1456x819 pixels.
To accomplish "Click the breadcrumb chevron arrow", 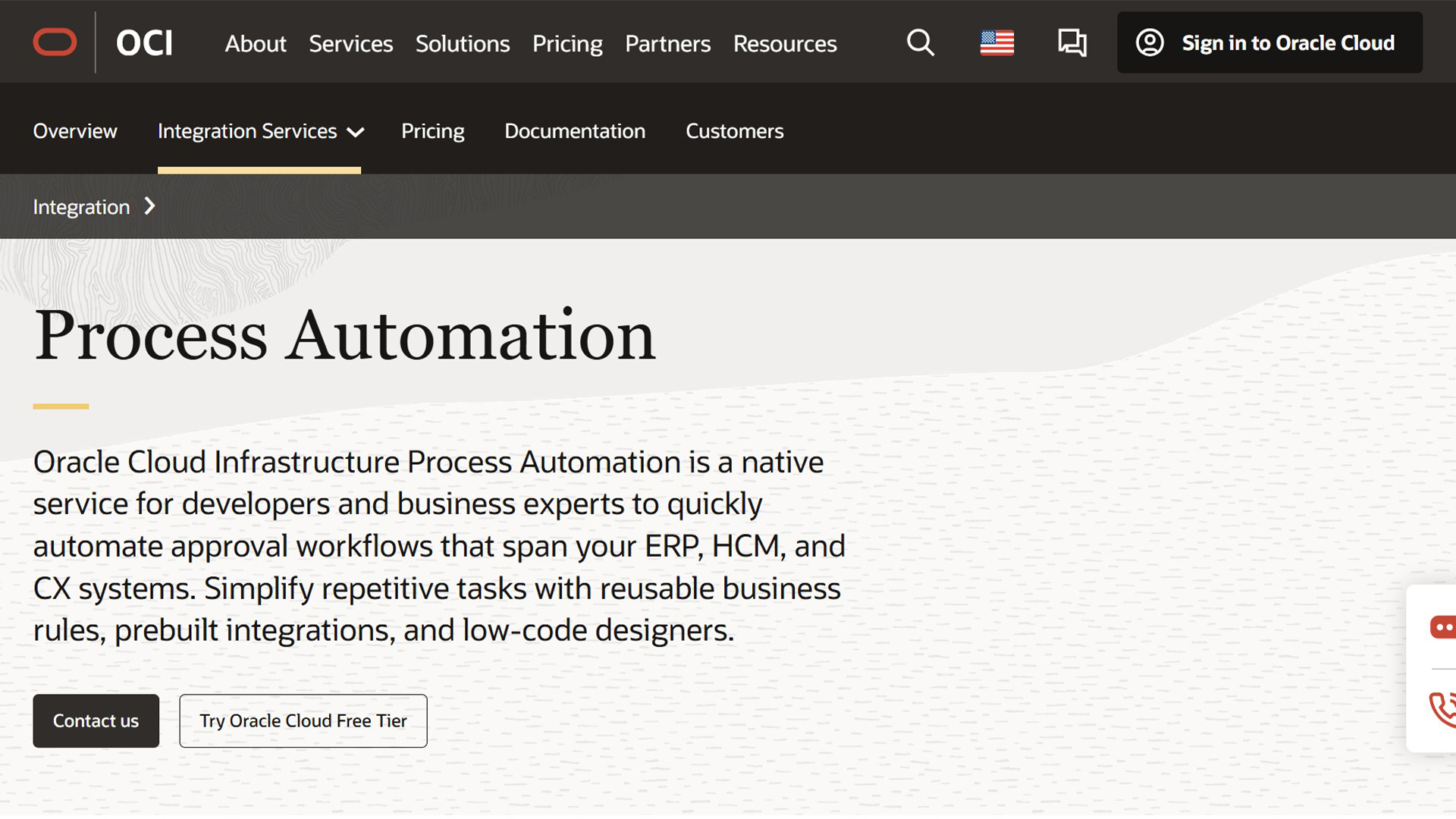I will point(149,206).
